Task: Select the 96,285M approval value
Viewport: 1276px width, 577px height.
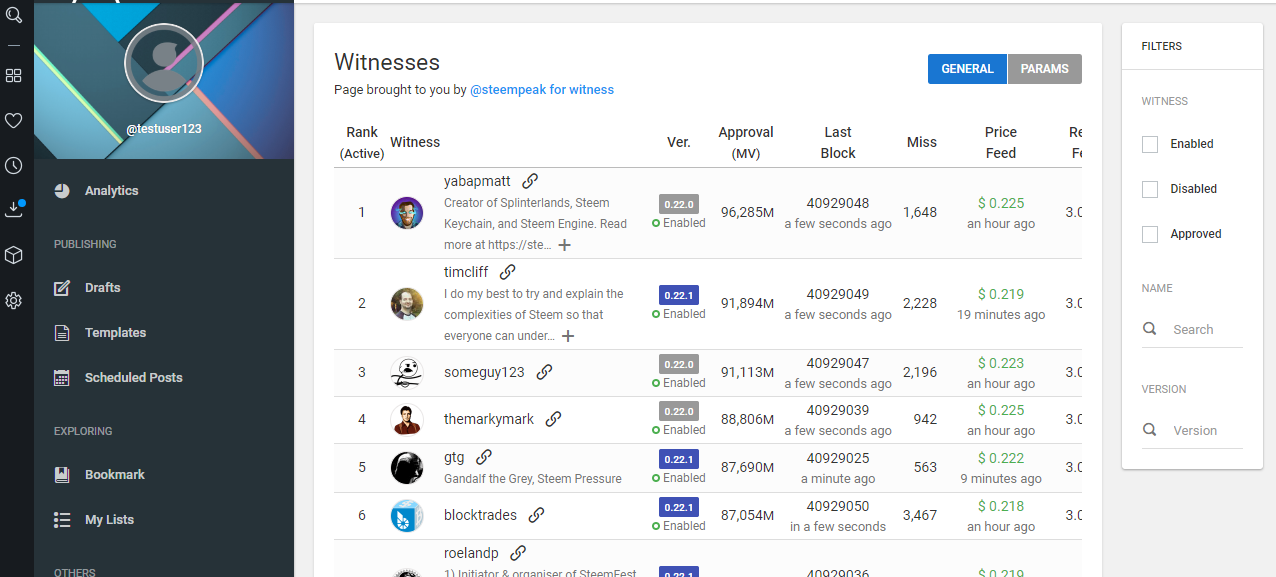Action: [748, 212]
